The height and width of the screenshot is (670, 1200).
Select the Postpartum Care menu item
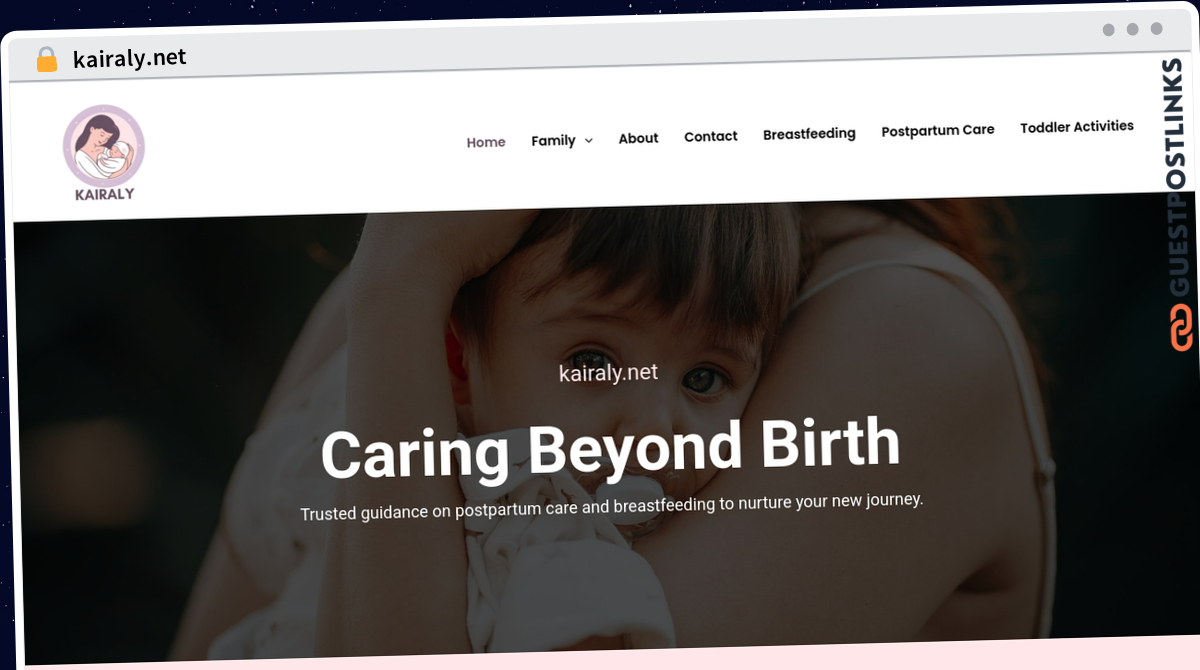click(938, 130)
